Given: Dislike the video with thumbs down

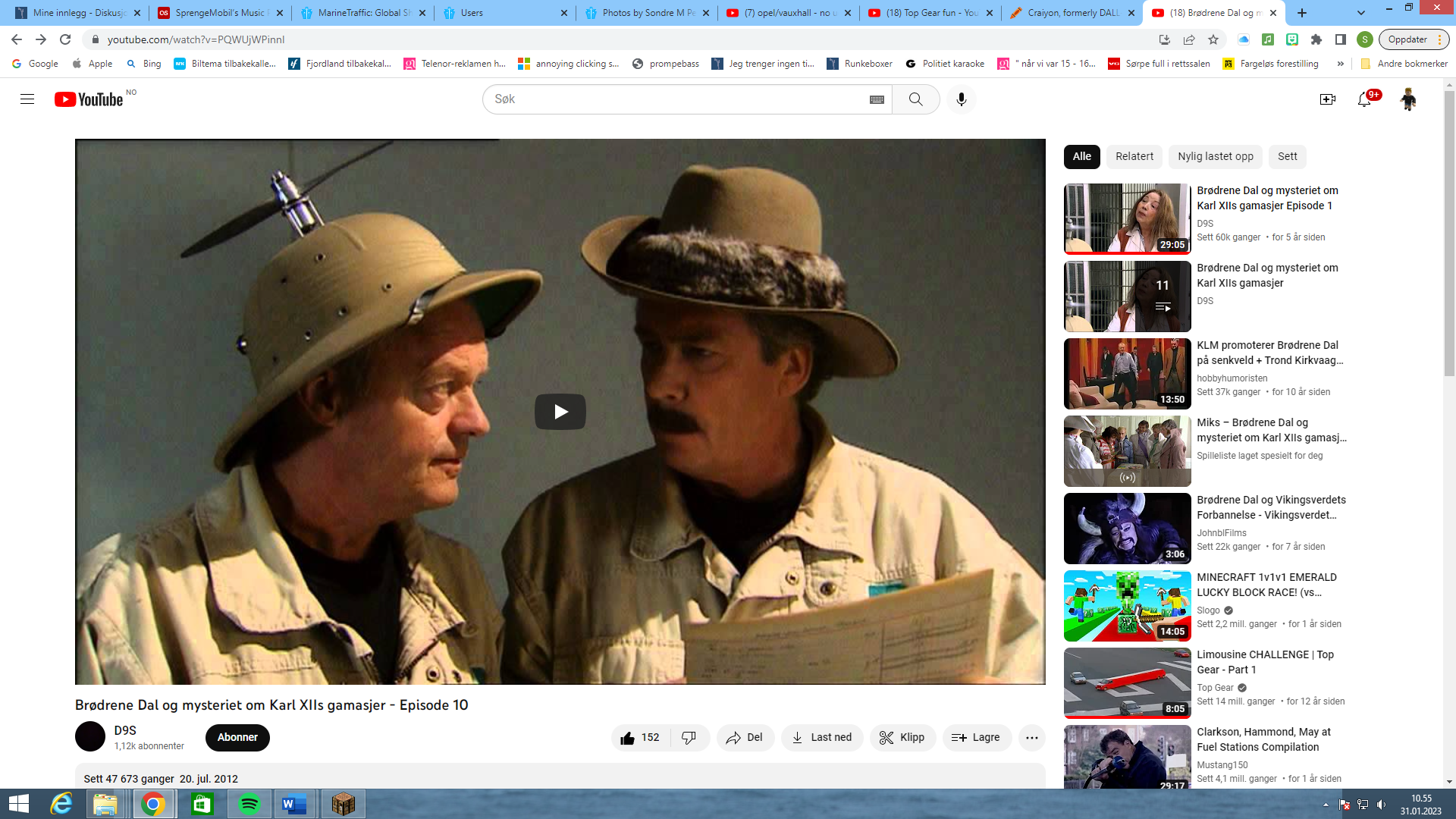Looking at the screenshot, I should pos(689,738).
